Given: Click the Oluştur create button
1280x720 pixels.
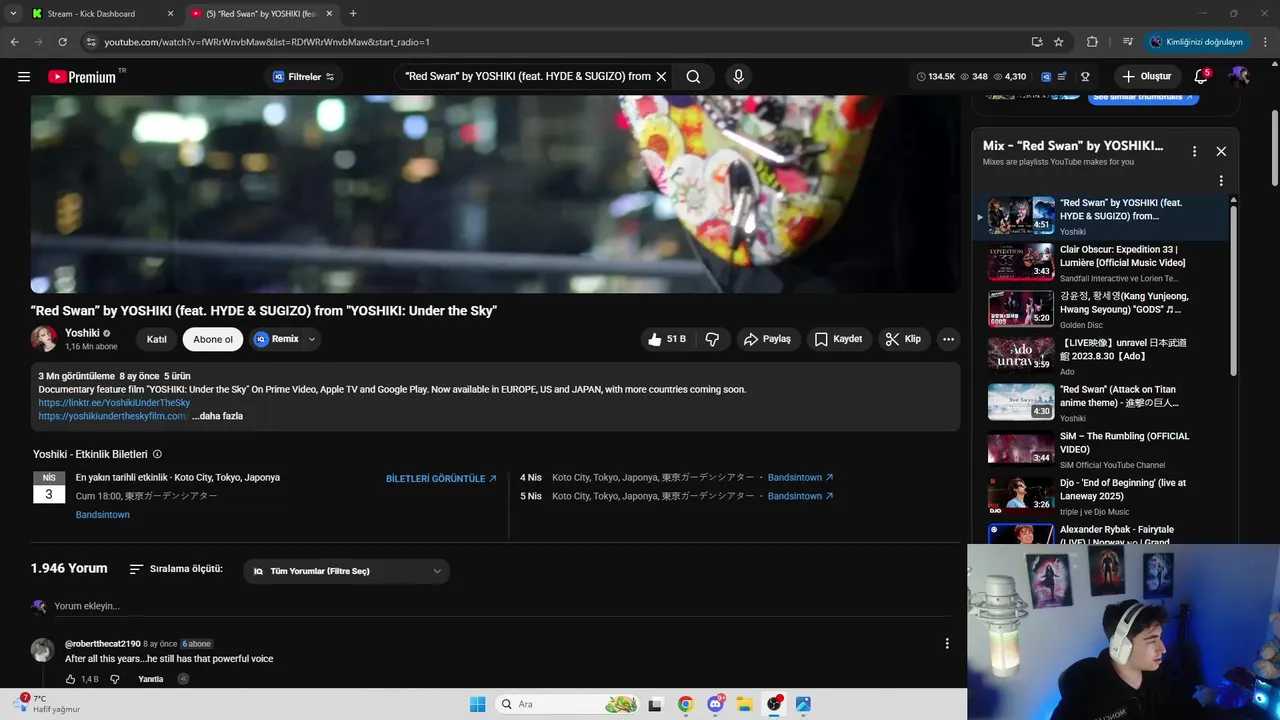Looking at the screenshot, I should coord(1147,76).
